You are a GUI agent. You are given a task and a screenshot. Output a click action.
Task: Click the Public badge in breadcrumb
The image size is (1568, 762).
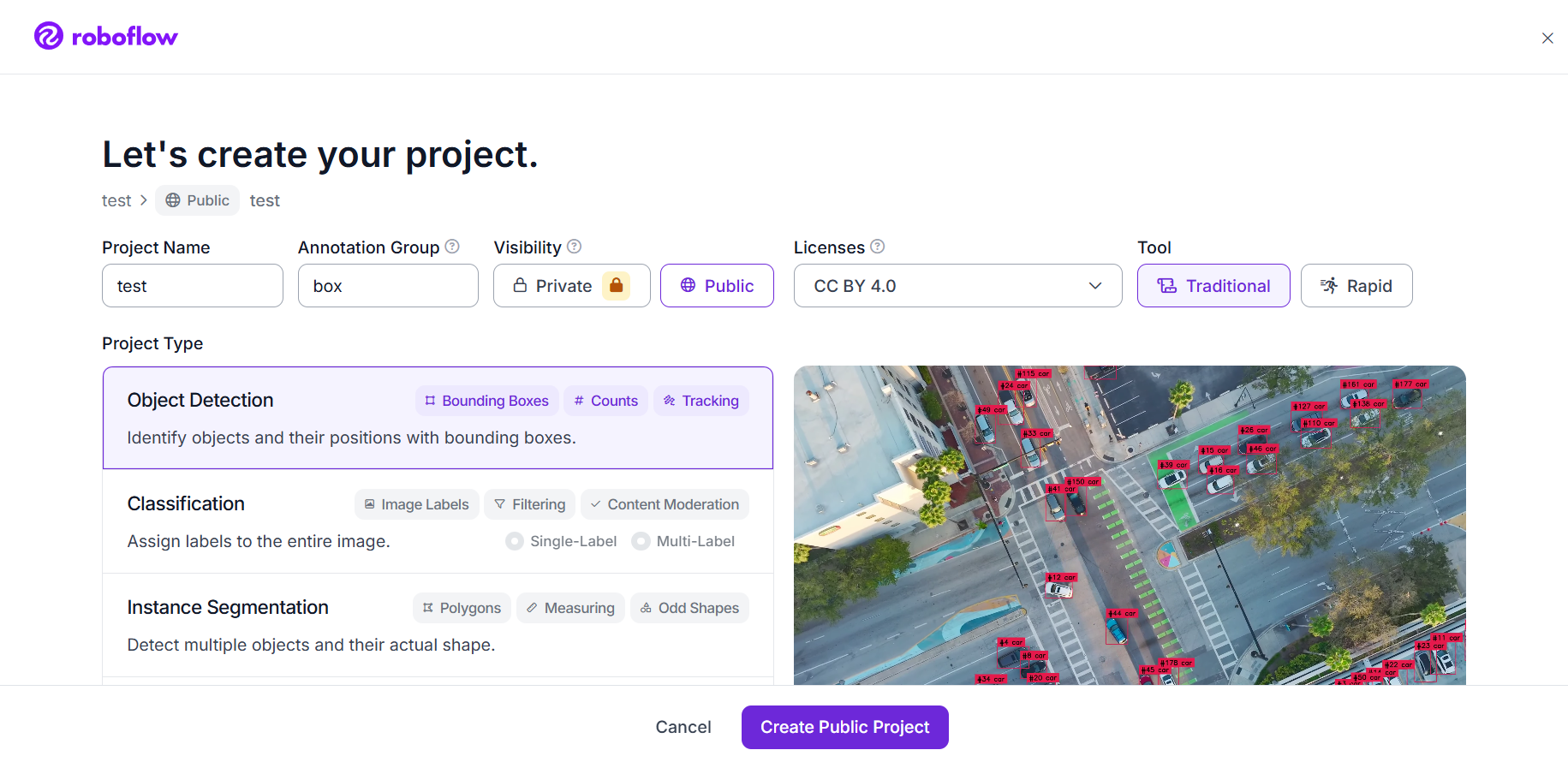197,200
